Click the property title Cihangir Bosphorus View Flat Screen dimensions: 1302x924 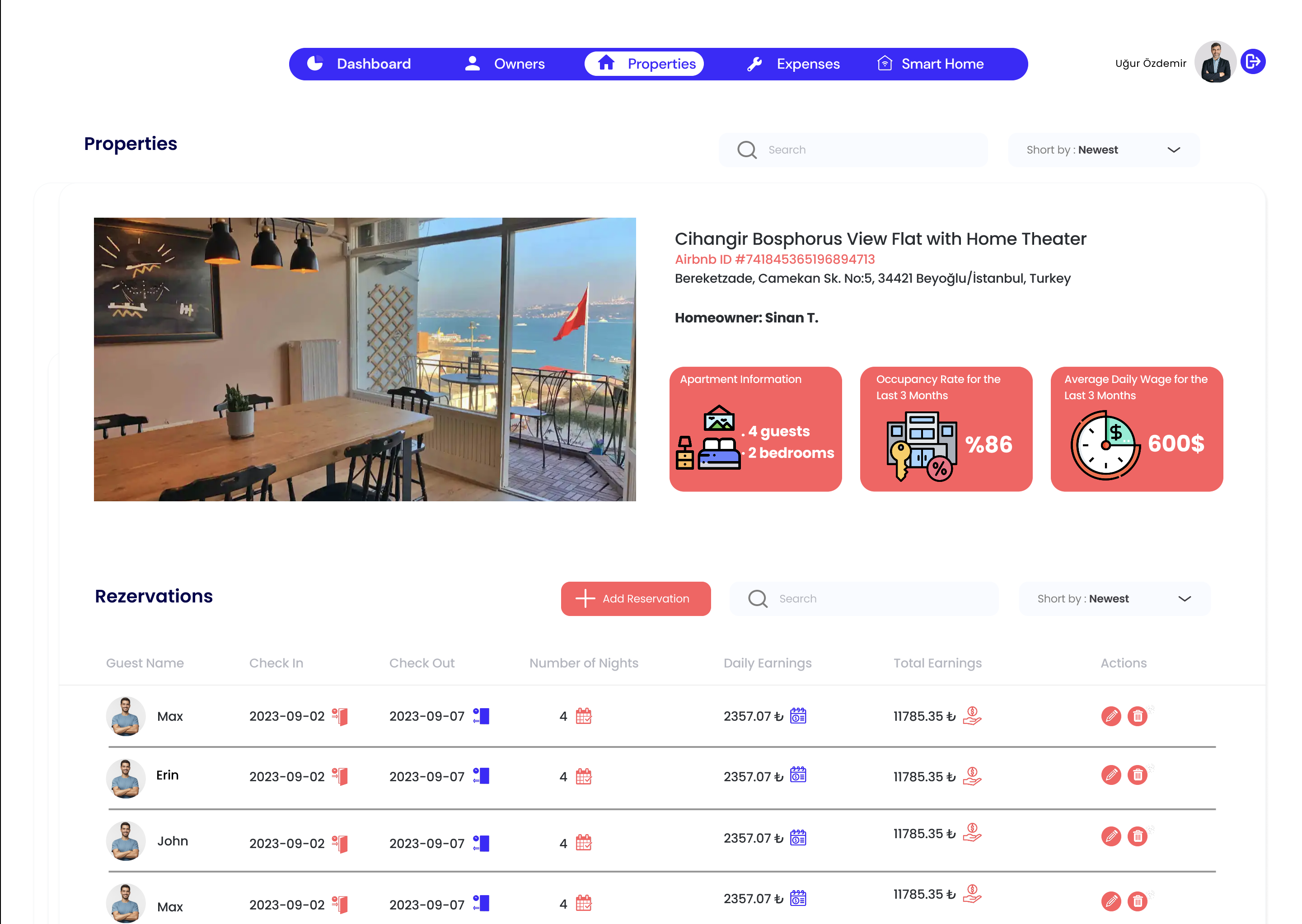pyautogui.click(x=880, y=238)
